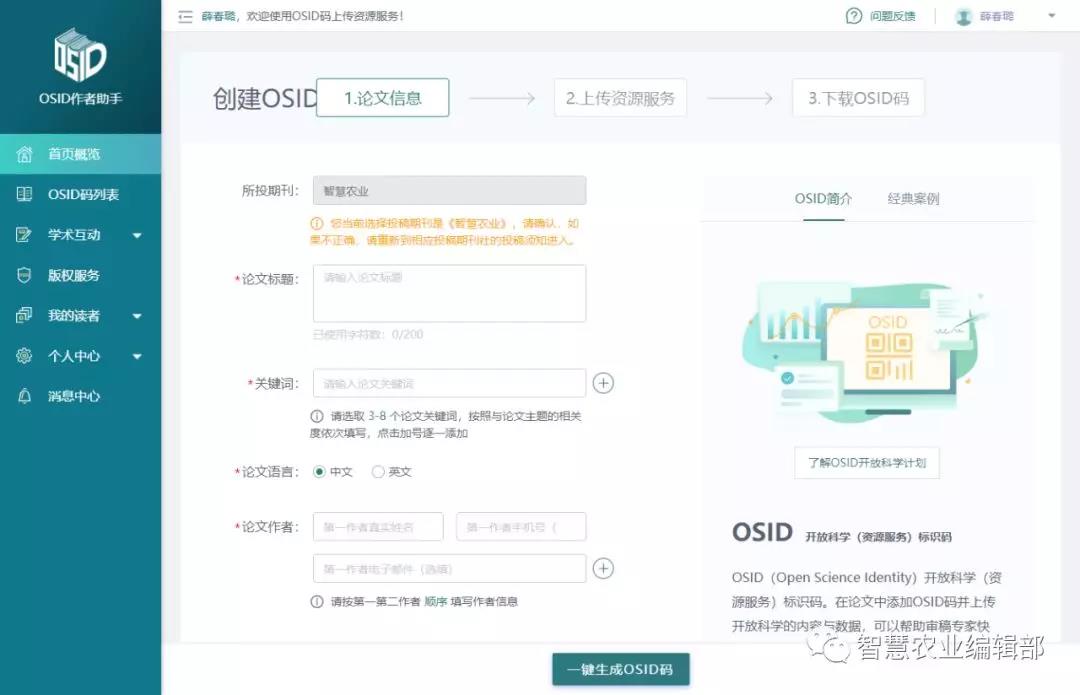Switch to the 经典案例 tab

tap(913, 199)
